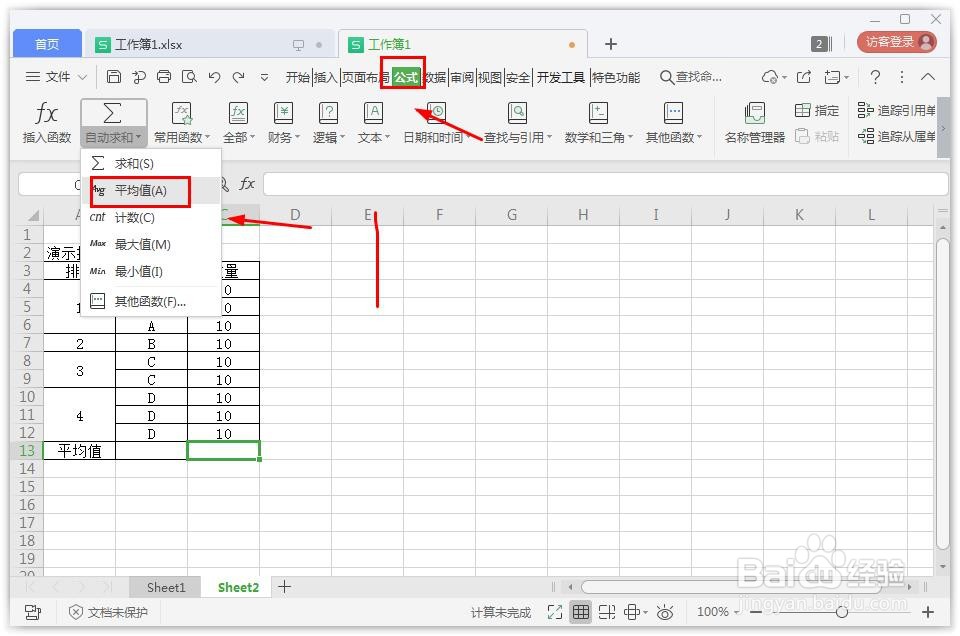Add a new sheet with the plus button
960x636 pixels.
tap(285, 587)
